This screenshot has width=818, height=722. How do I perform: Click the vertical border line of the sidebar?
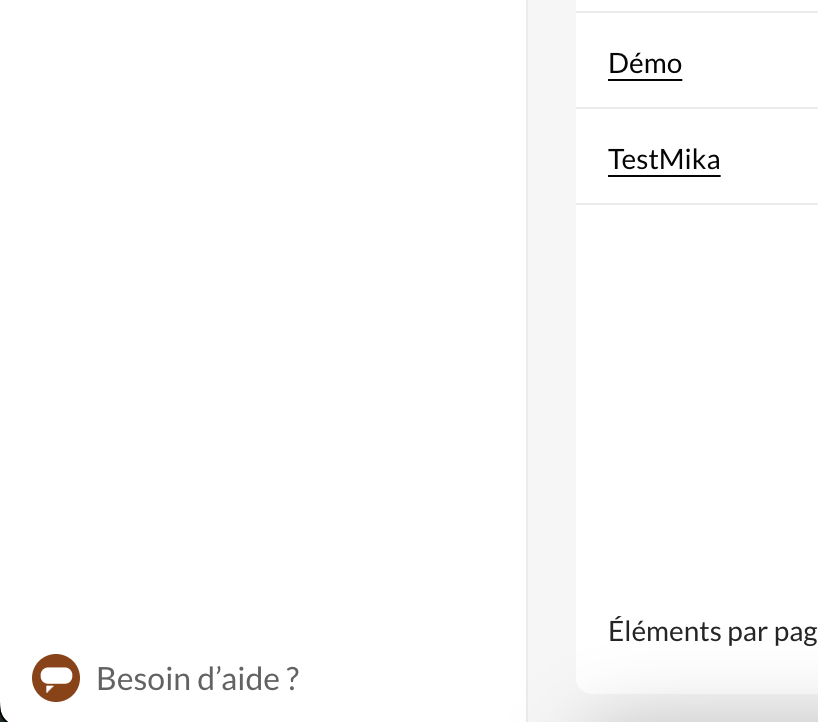click(x=527, y=360)
